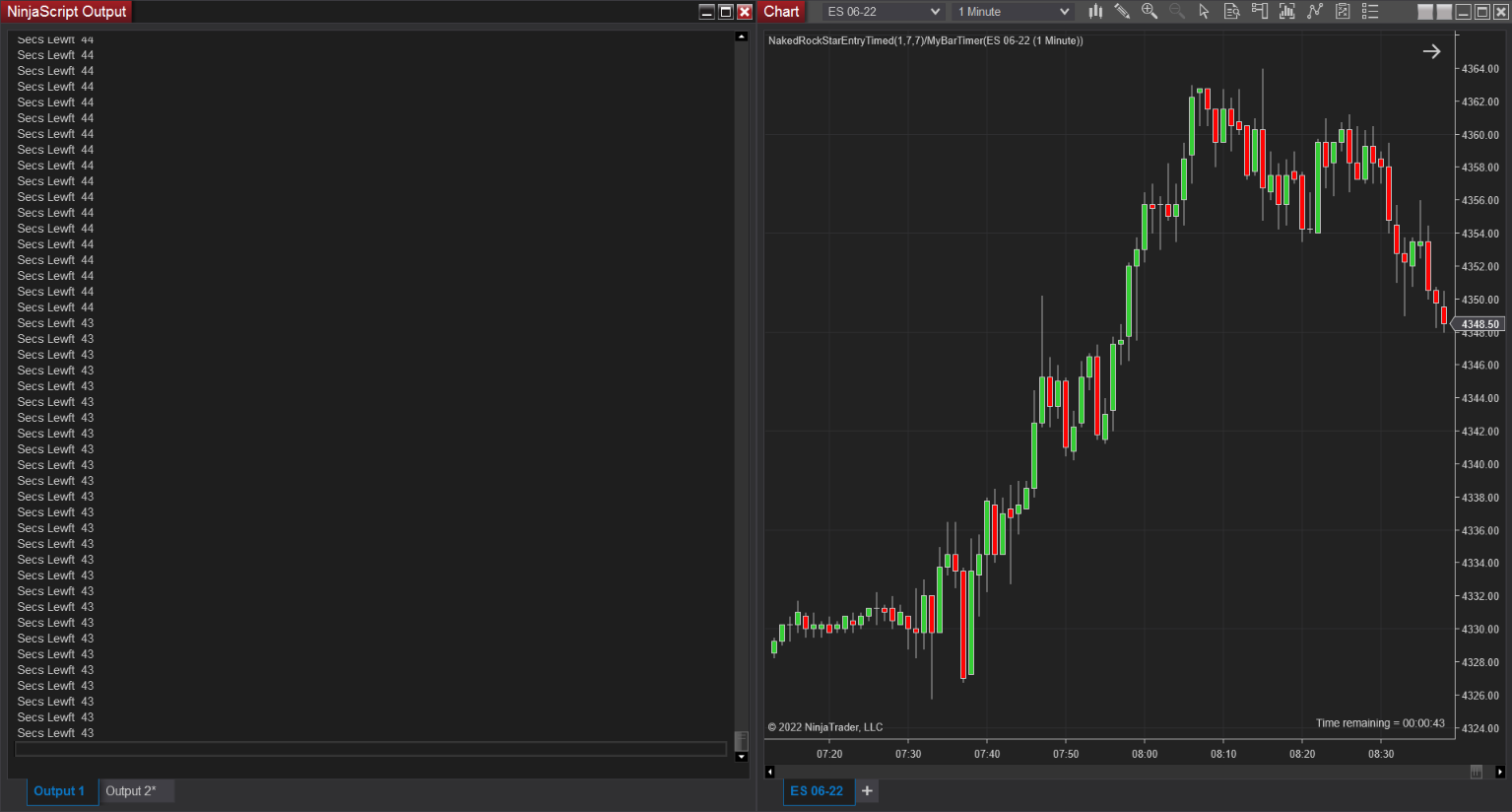Open the 1 Minute interval dropdown
The image size is (1512, 812).
(x=1013, y=12)
